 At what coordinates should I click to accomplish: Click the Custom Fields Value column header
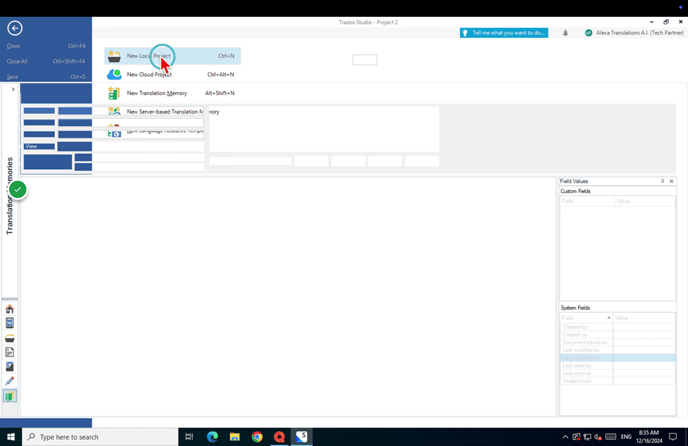click(x=645, y=201)
